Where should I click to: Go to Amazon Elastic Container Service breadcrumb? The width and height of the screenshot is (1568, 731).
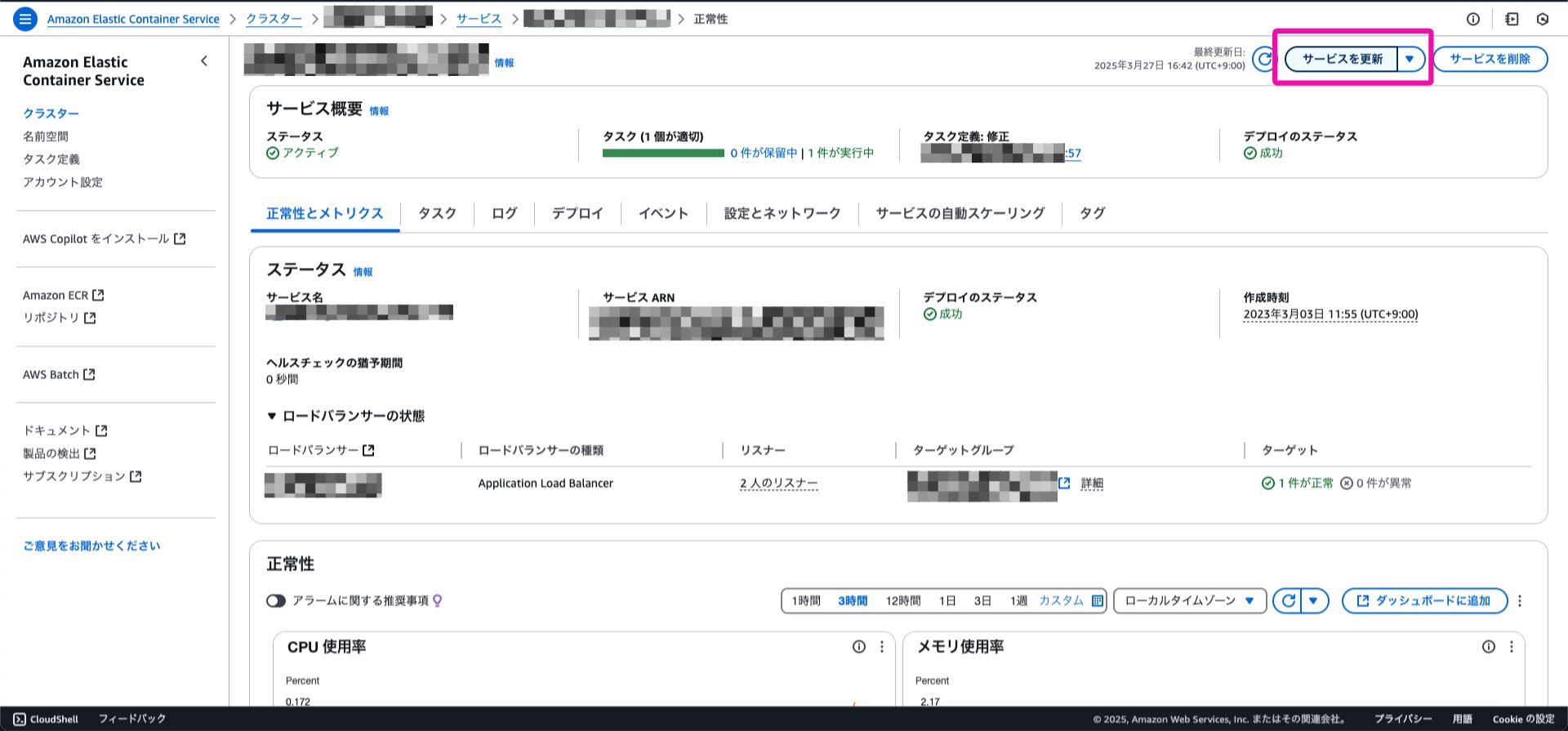[133, 19]
